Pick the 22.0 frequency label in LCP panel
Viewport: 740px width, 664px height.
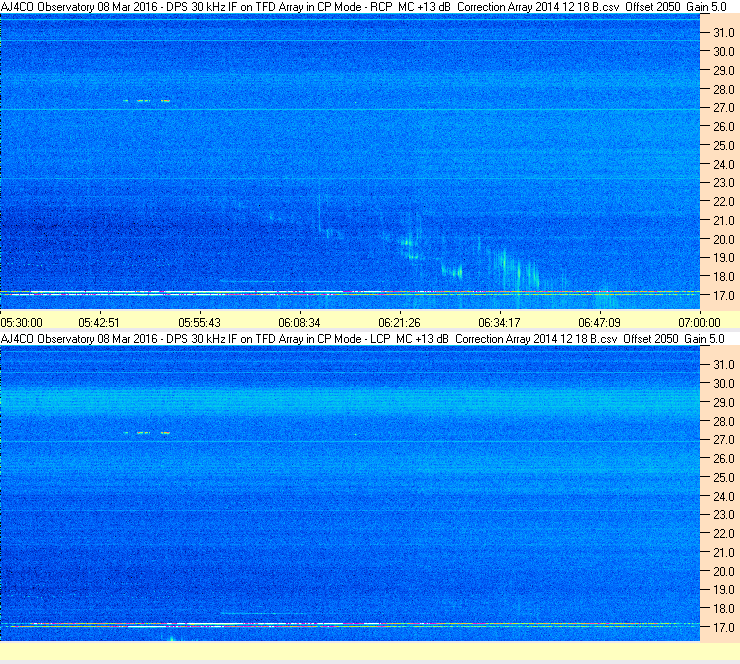(723, 534)
